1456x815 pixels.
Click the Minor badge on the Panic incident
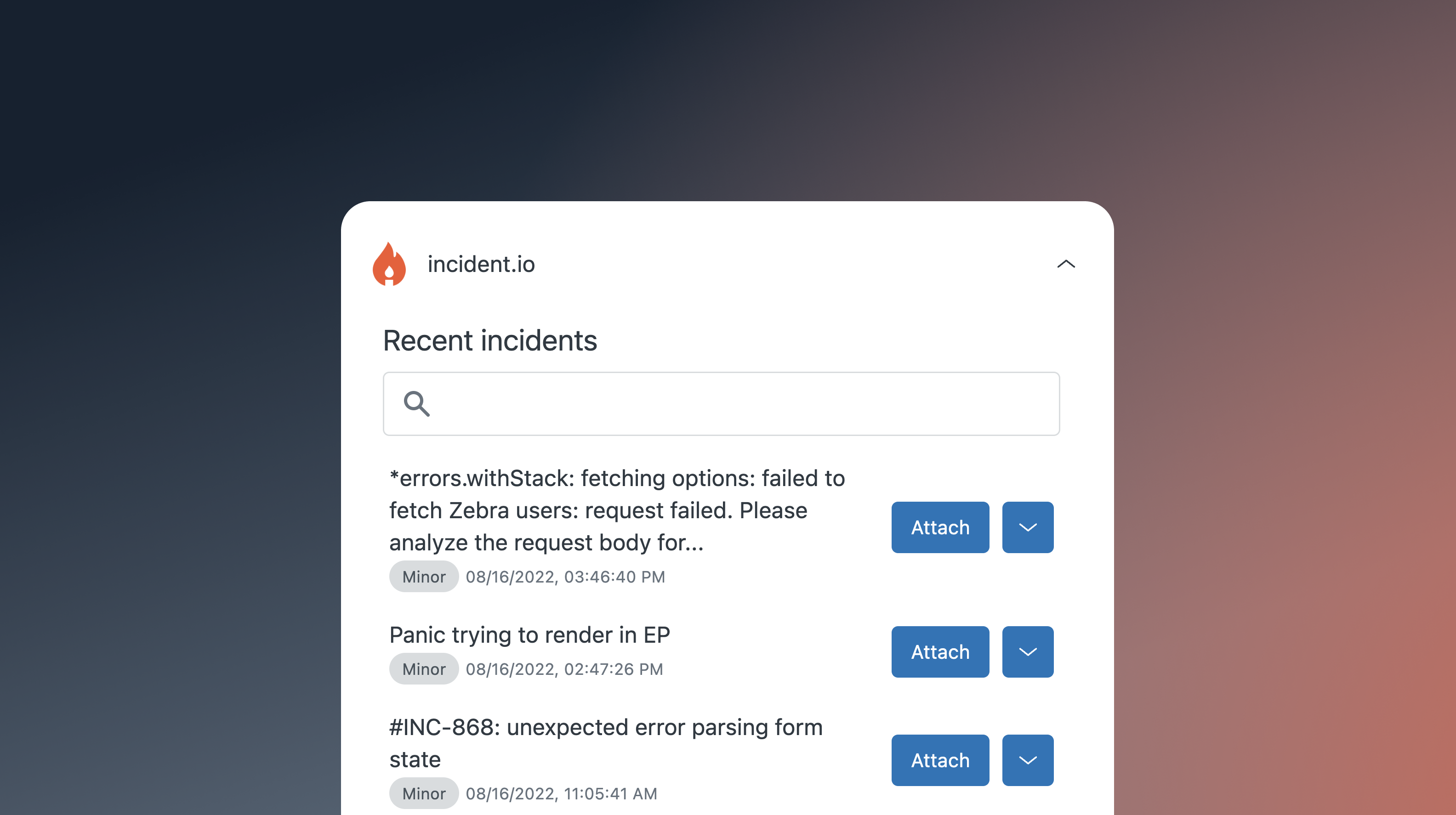(424, 668)
